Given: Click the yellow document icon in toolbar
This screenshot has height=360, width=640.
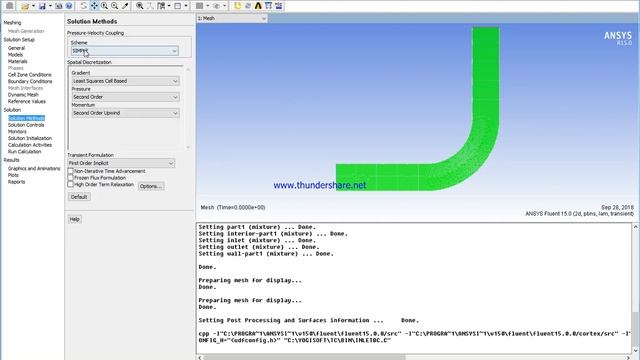Looking at the screenshot, I should (x=238, y=6).
